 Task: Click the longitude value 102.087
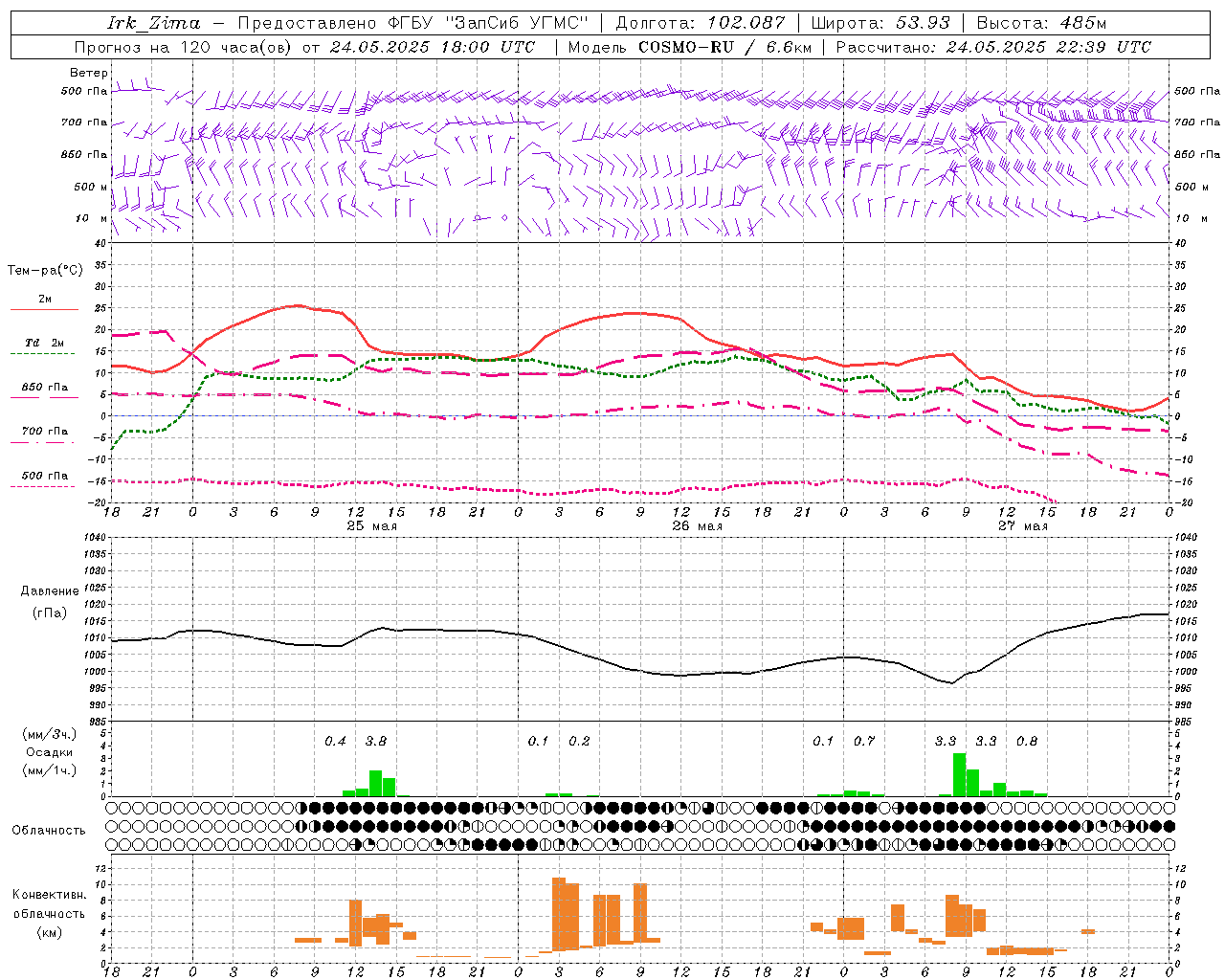(746, 23)
